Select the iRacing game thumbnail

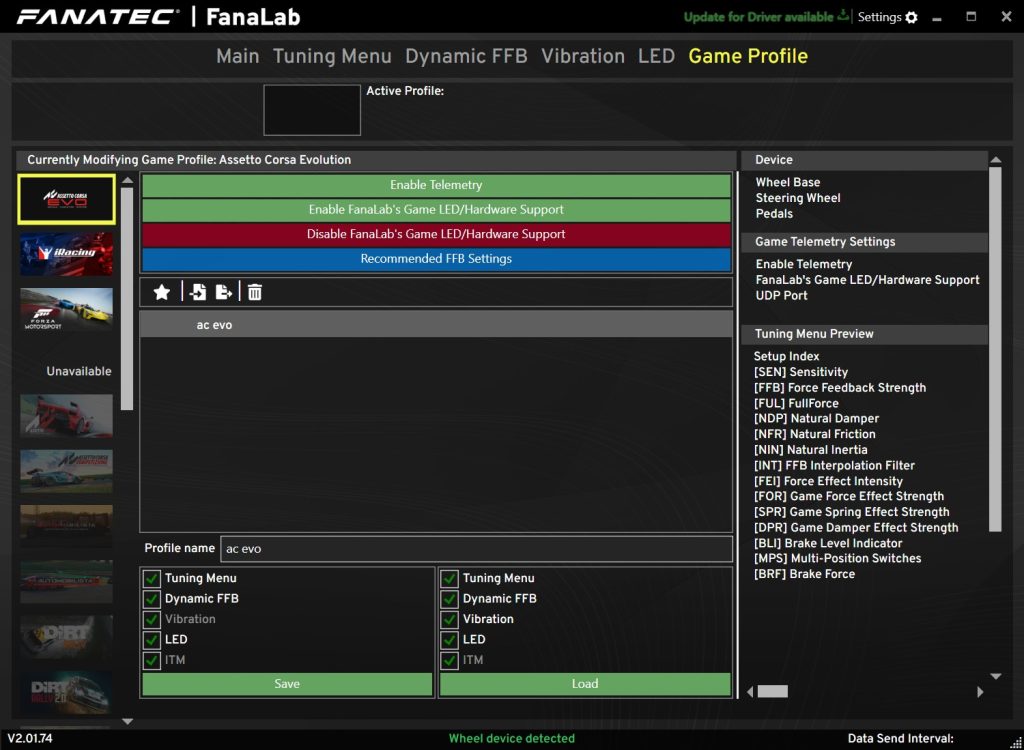point(67,254)
